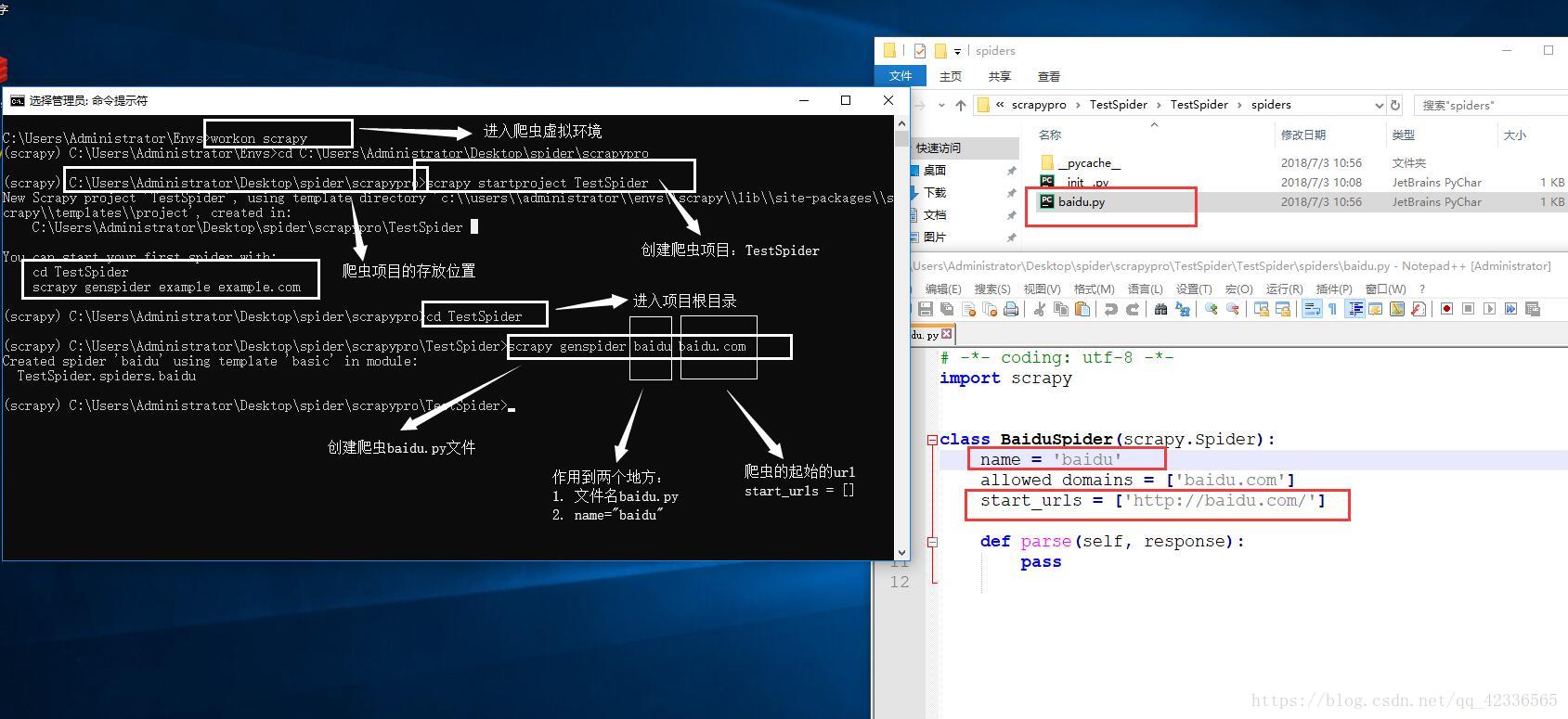This screenshot has height=719, width=1568.
Task: Select baidu.py file in Explorer
Action: 1082,201
